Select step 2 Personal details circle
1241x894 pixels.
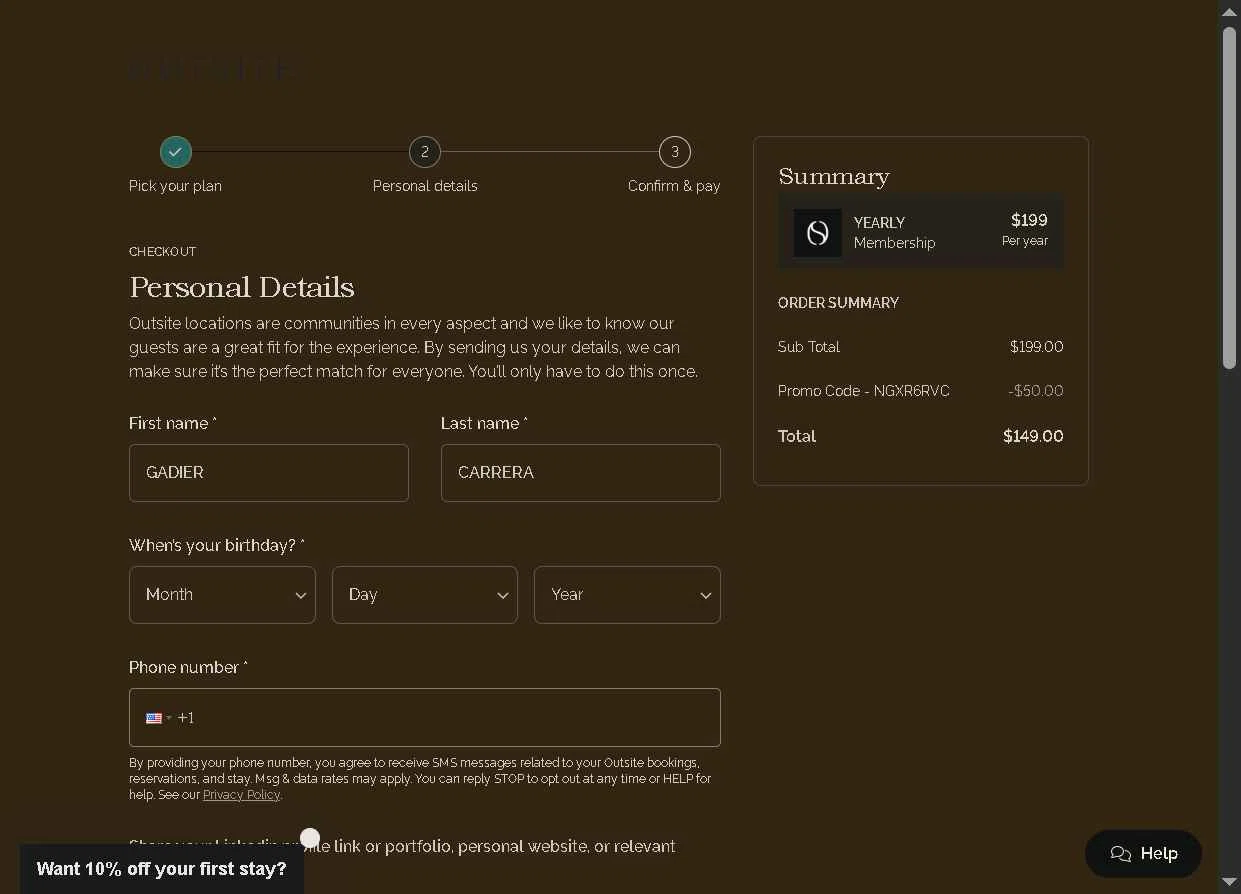[425, 152]
